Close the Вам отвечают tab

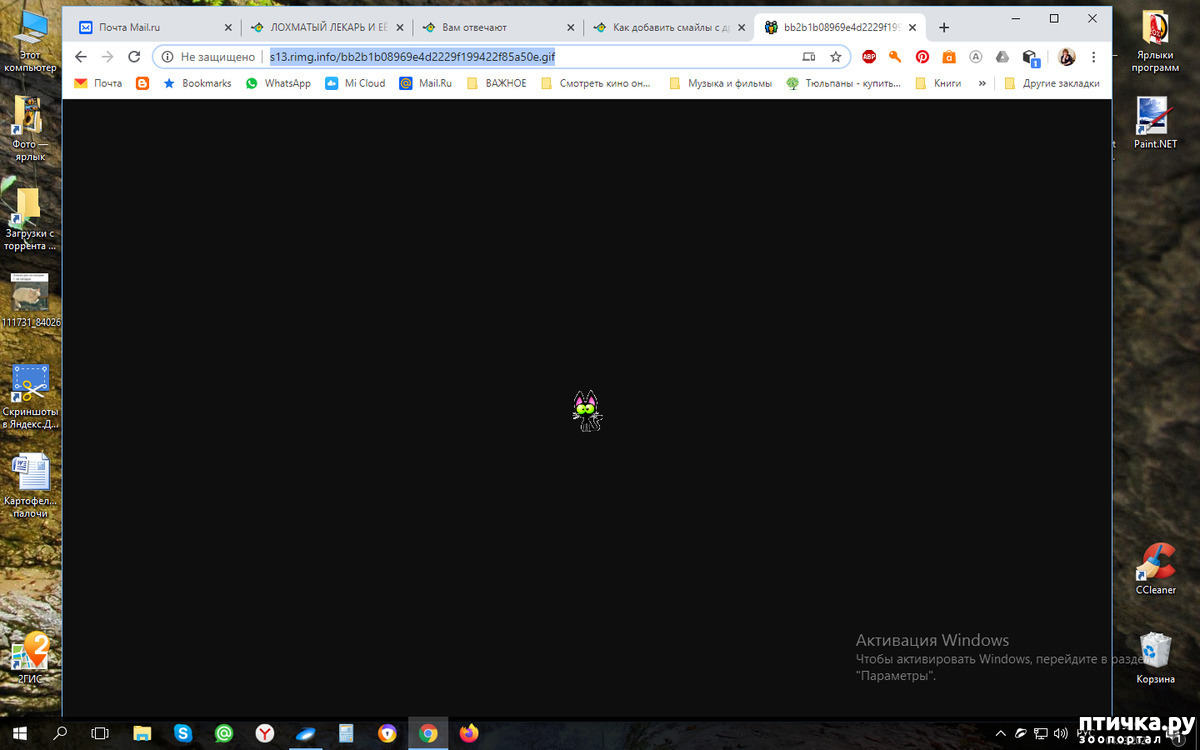coord(571,27)
